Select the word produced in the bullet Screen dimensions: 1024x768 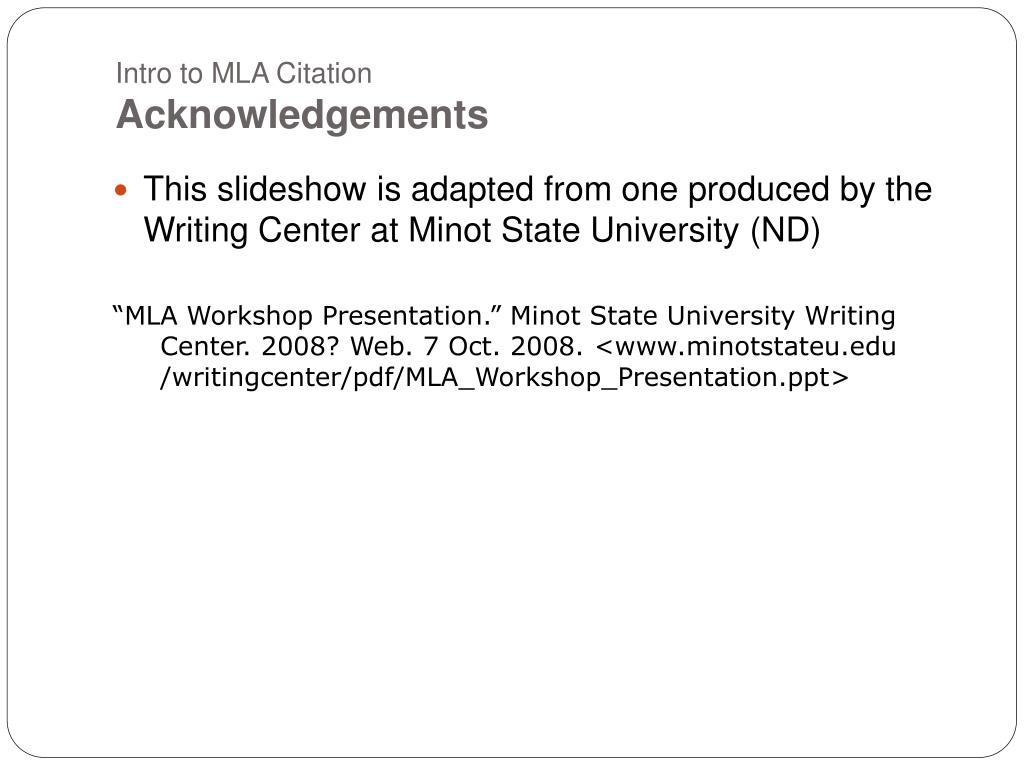(758, 191)
